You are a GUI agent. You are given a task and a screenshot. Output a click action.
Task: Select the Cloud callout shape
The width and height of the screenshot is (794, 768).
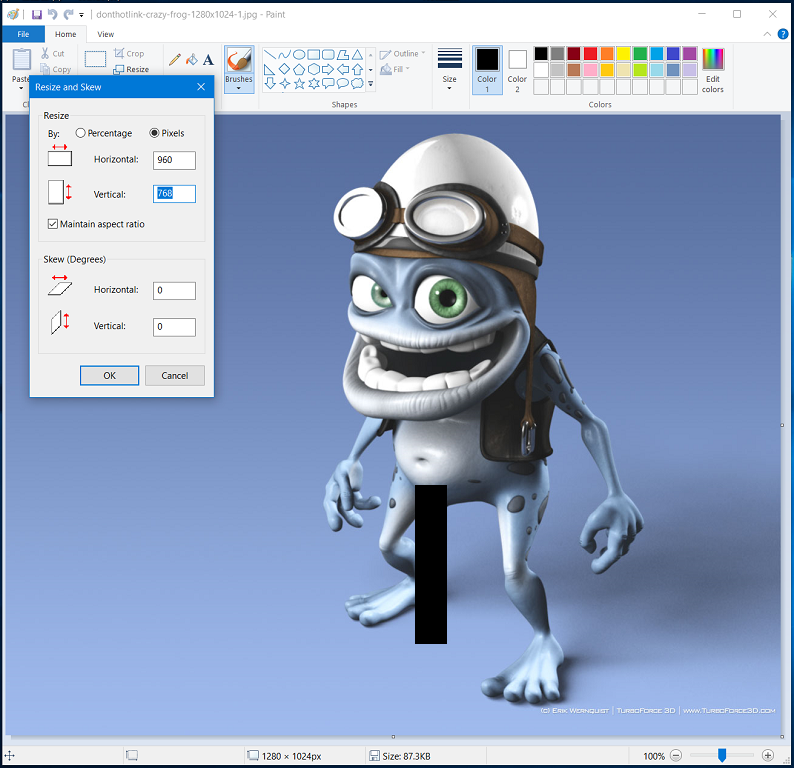[358, 84]
